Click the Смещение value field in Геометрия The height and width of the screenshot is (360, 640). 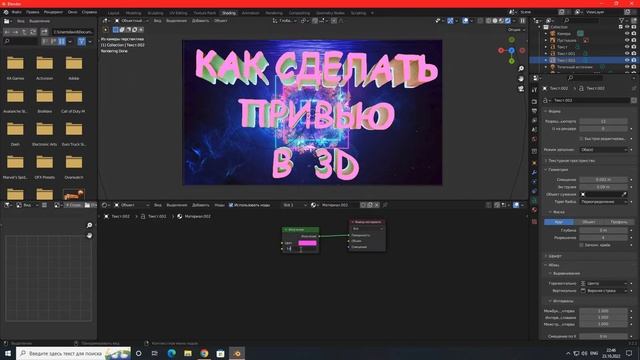coord(603,180)
